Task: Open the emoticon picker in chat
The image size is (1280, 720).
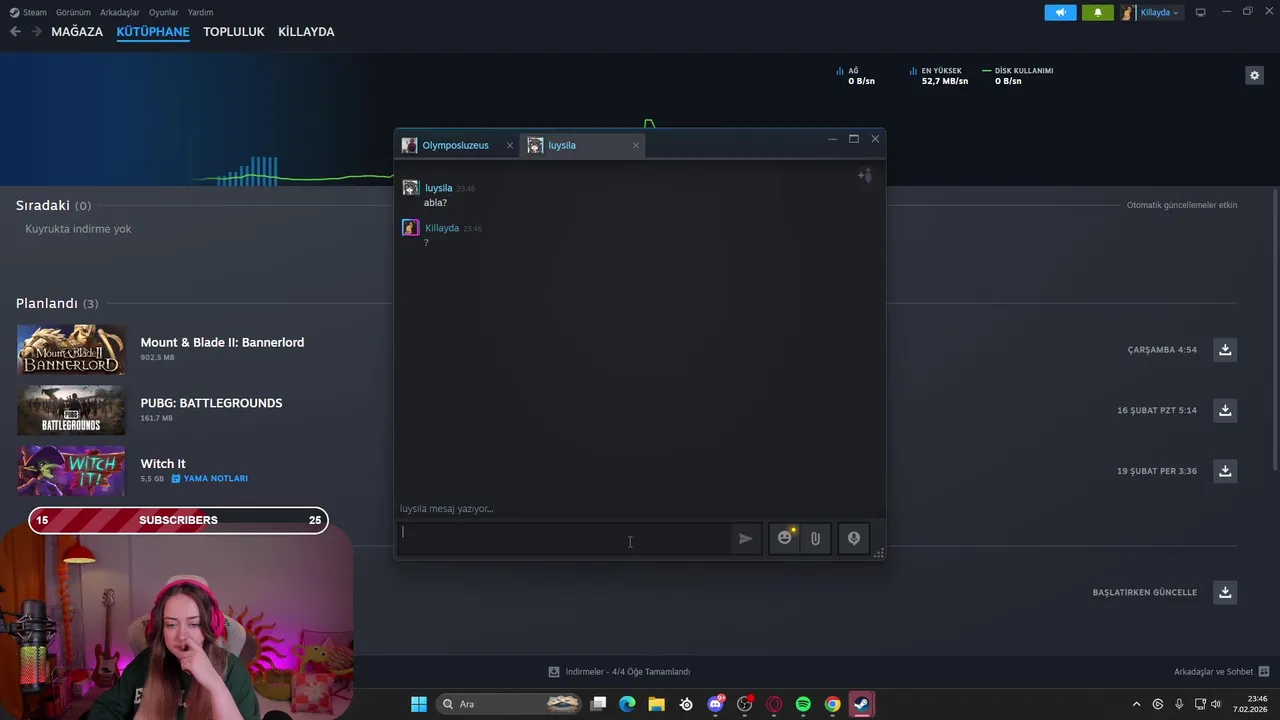Action: 785,538
